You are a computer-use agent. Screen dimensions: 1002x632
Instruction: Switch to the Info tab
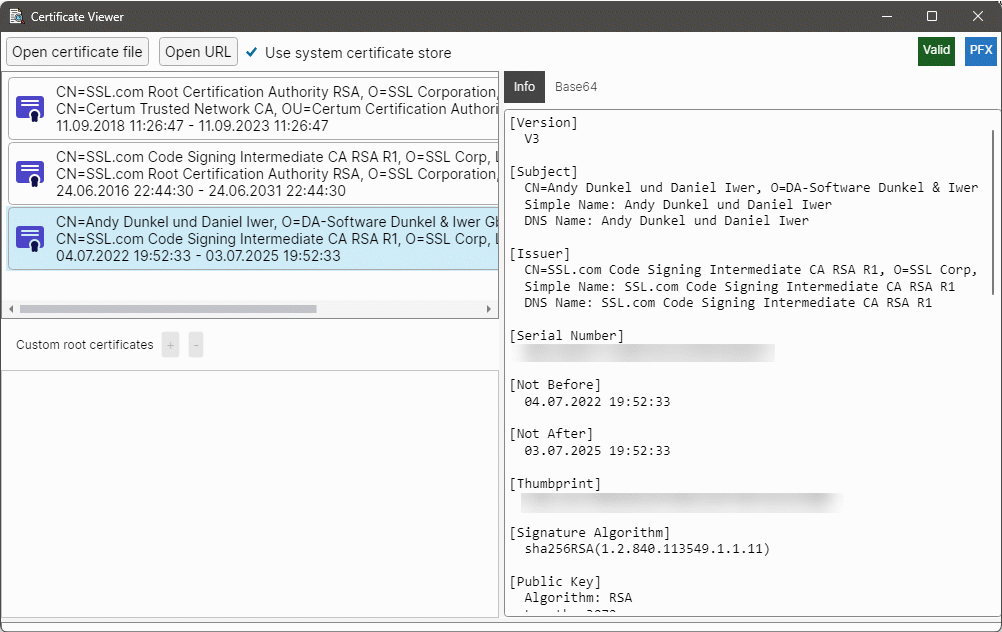click(x=524, y=87)
